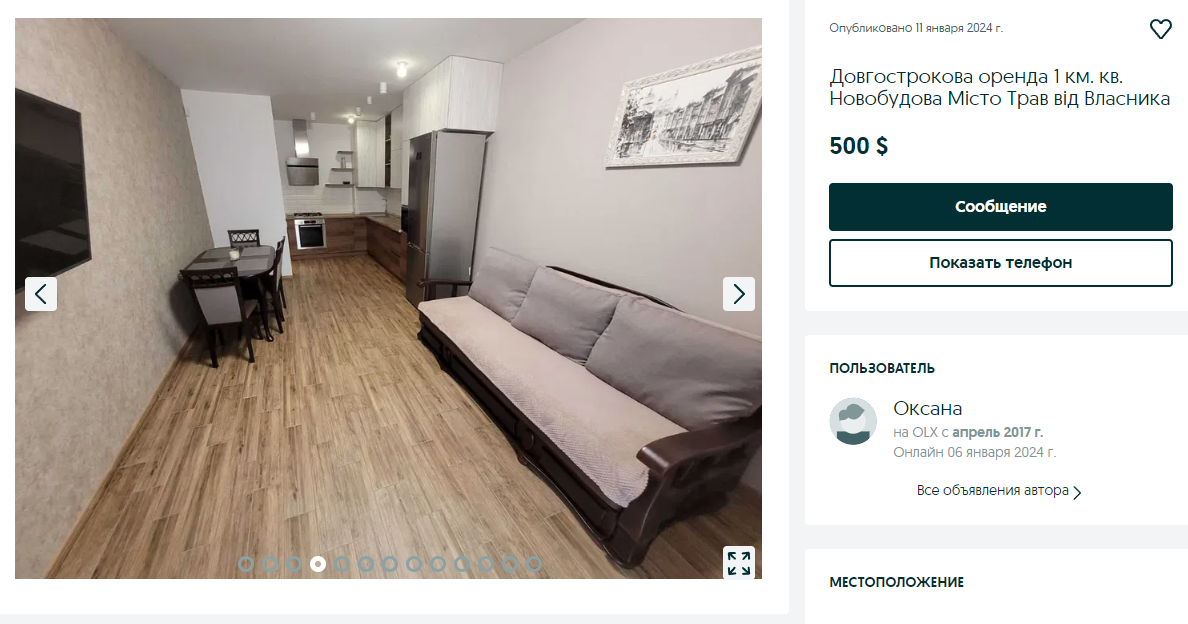The height and width of the screenshot is (624, 1188).
Task: Jump to seventh photo dot indicator
Action: [389, 564]
